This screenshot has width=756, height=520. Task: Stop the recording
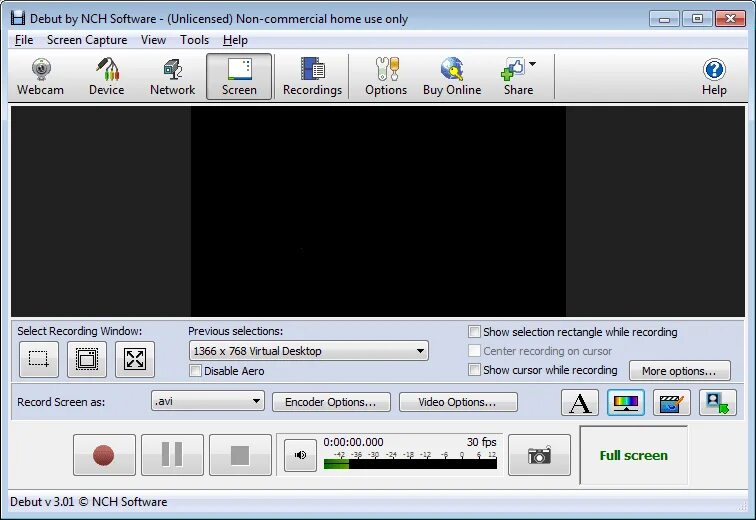240,455
